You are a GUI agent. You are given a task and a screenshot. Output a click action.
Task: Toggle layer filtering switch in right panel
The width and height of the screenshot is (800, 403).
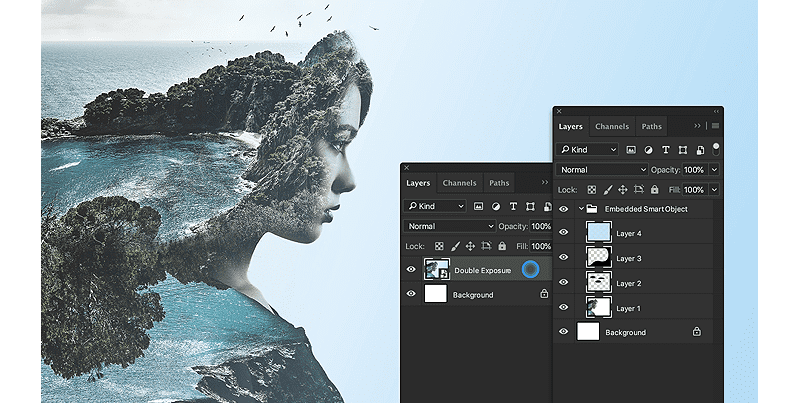coord(716,149)
